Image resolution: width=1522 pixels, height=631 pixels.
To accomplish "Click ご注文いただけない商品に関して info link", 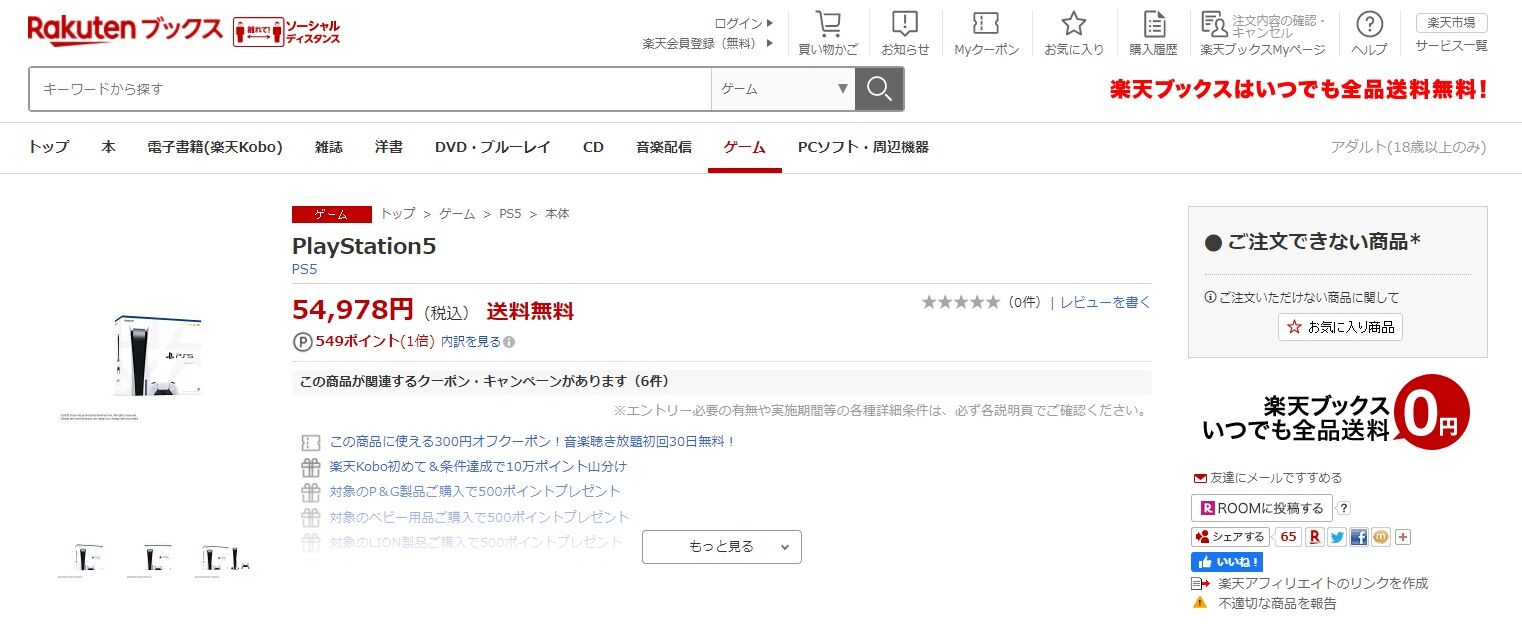I will [1303, 297].
